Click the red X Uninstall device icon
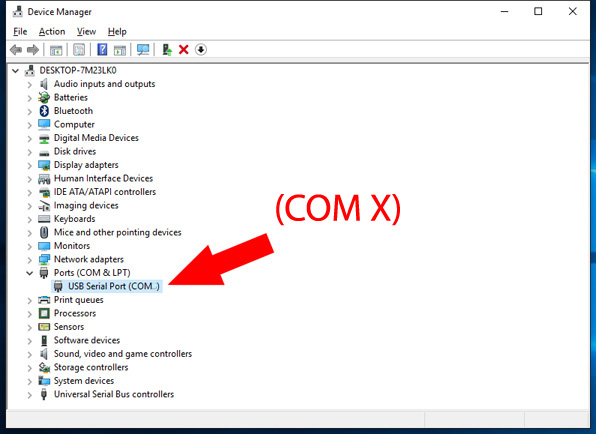Viewport: 596px width, 434px height. tap(184, 50)
